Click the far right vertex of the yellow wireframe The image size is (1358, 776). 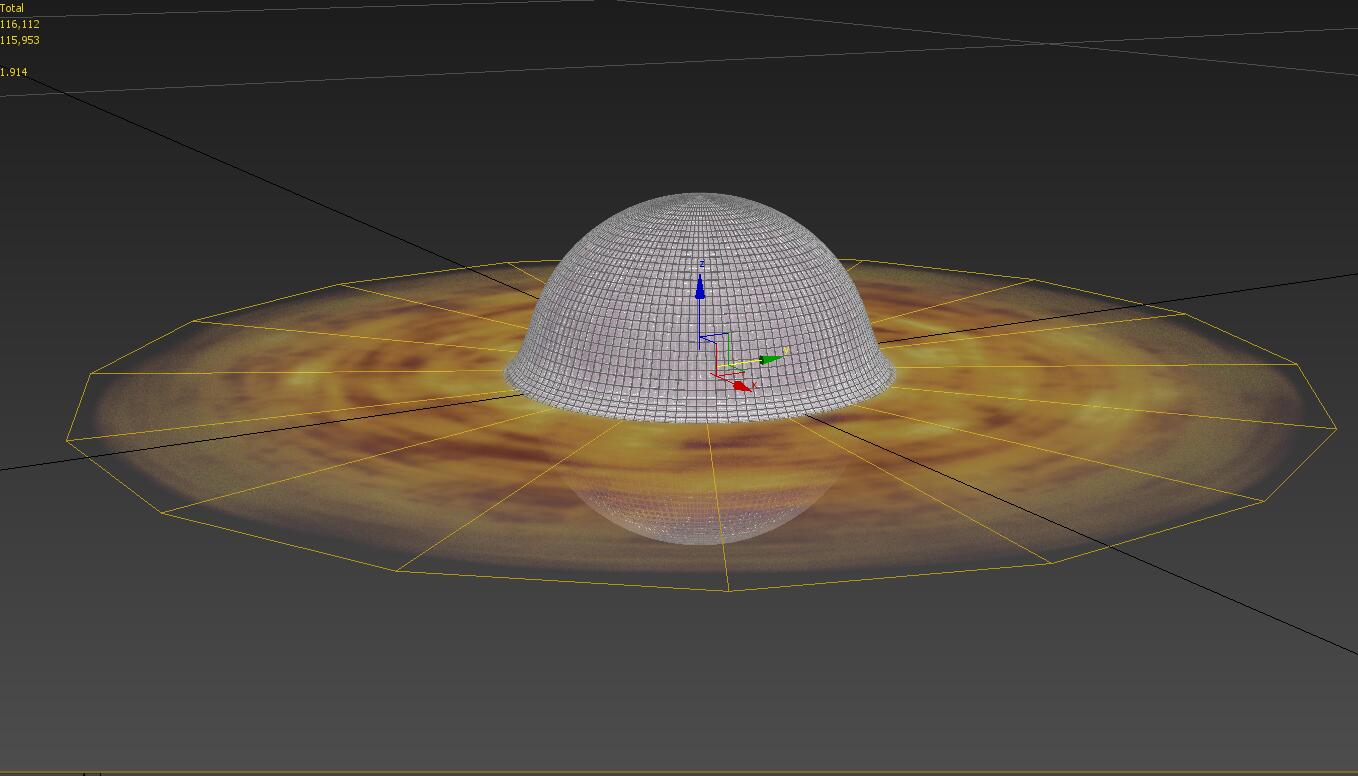tap(1336, 428)
